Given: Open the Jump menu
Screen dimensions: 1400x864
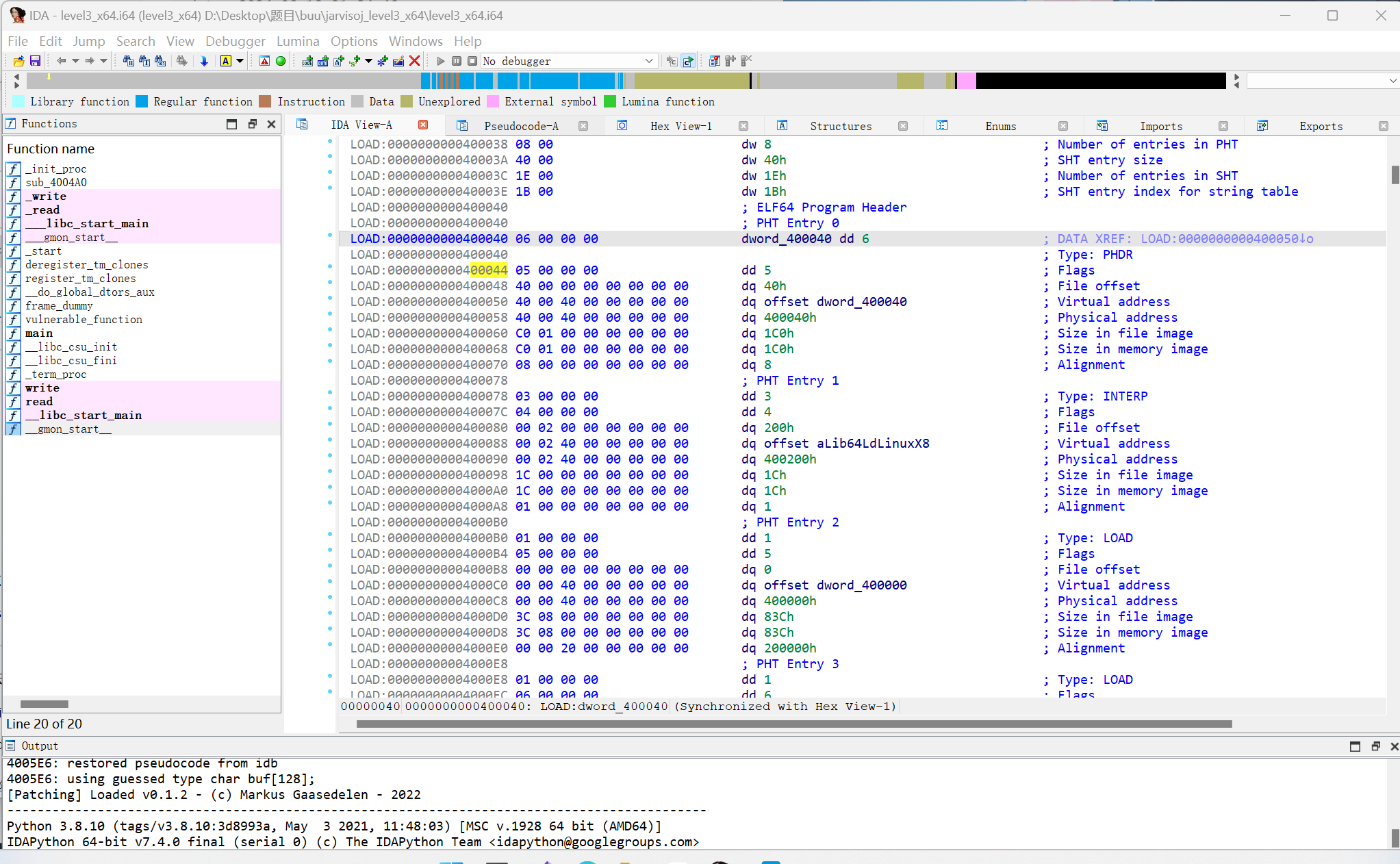Looking at the screenshot, I should pyautogui.click(x=89, y=41).
